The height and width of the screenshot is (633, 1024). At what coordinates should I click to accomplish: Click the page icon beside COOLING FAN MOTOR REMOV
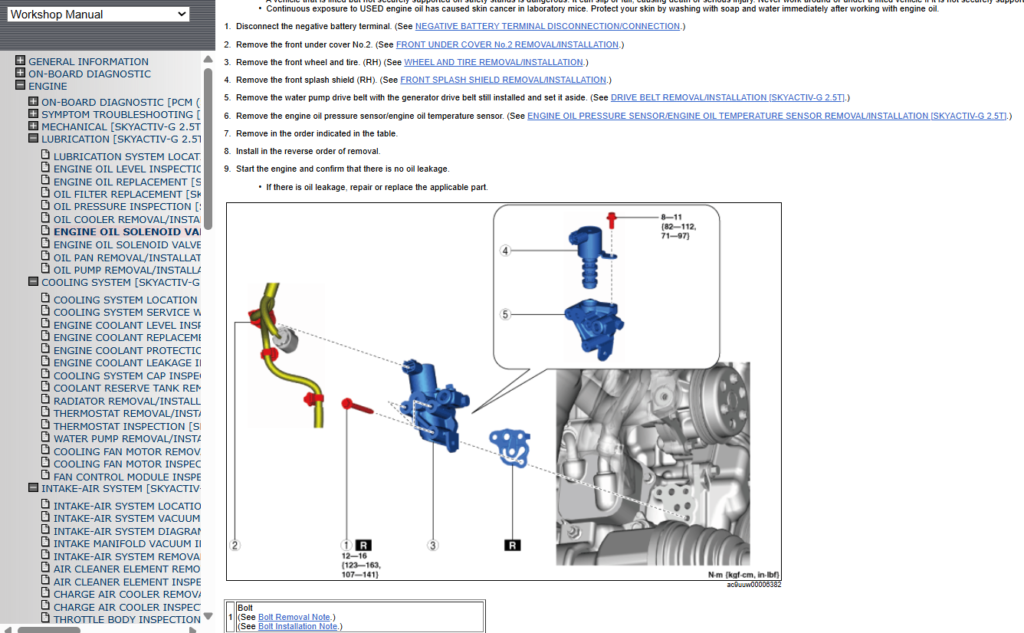pyautogui.click(x=45, y=451)
